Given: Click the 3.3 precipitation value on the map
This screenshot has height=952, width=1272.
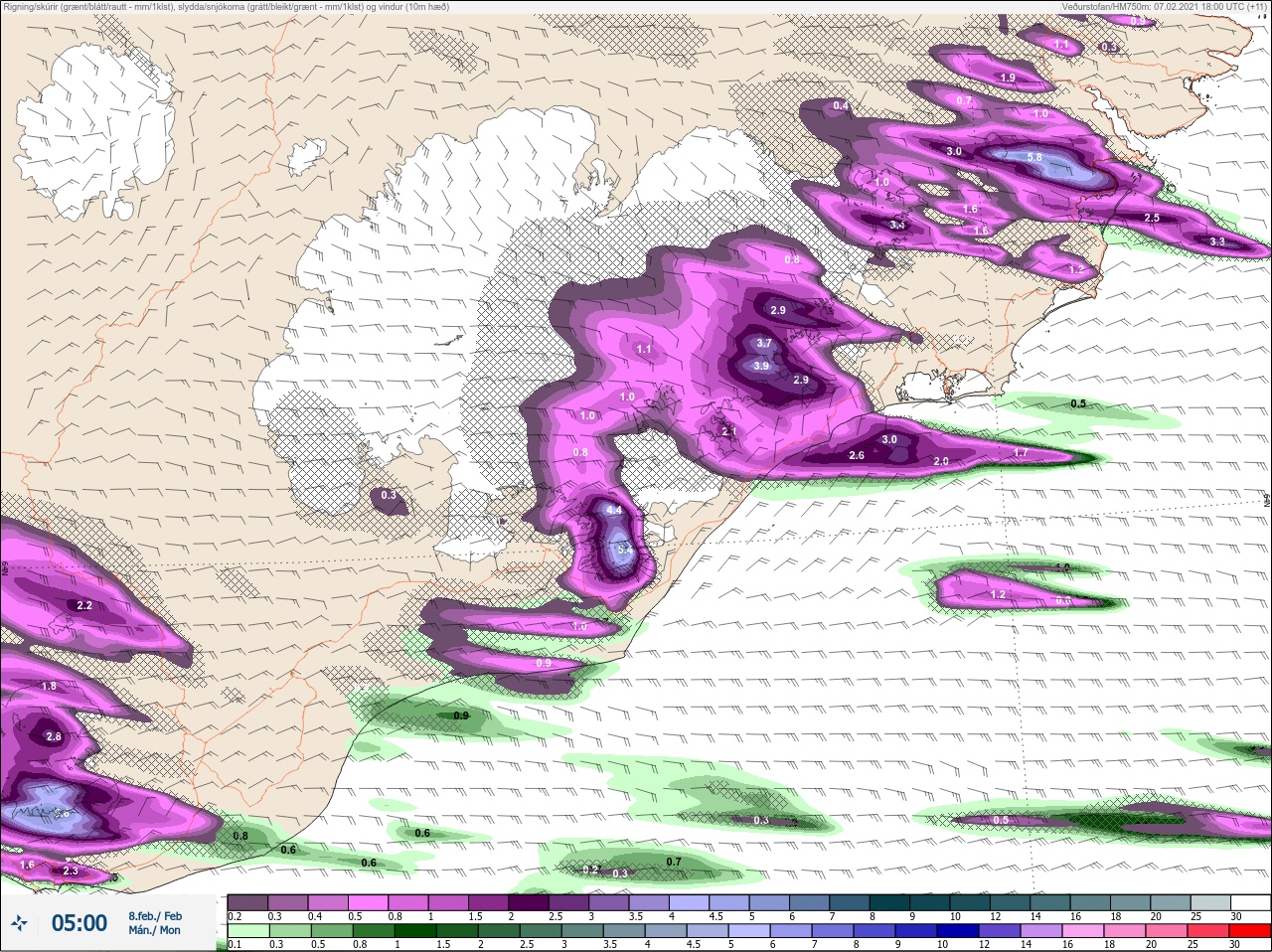Looking at the screenshot, I should (1217, 241).
